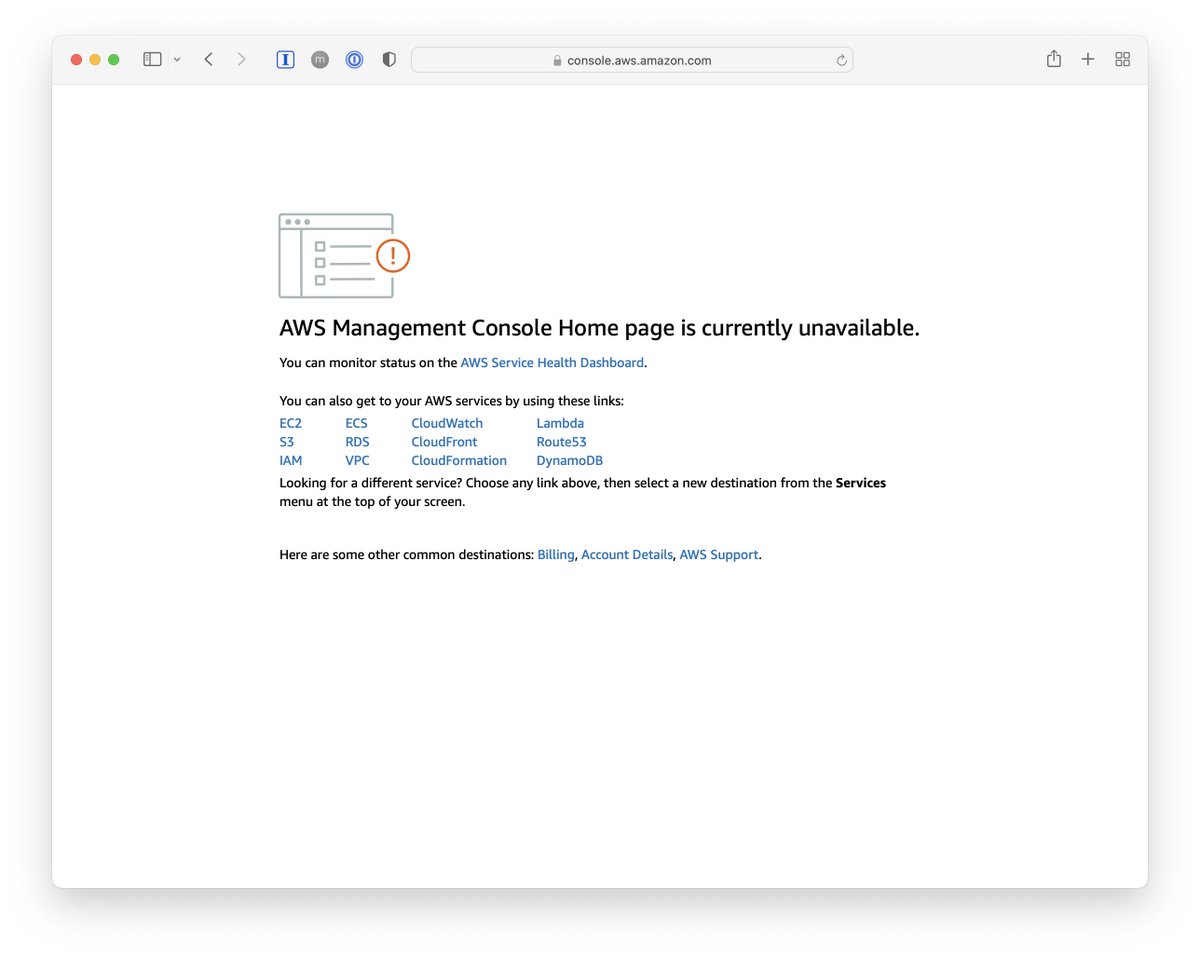Go forward with the right arrow
The height and width of the screenshot is (957, 1200).
[x=241, y=60]
